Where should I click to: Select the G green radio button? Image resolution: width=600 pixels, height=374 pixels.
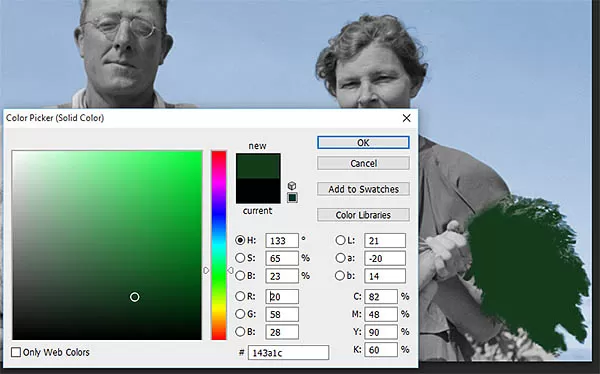point(240,314)
